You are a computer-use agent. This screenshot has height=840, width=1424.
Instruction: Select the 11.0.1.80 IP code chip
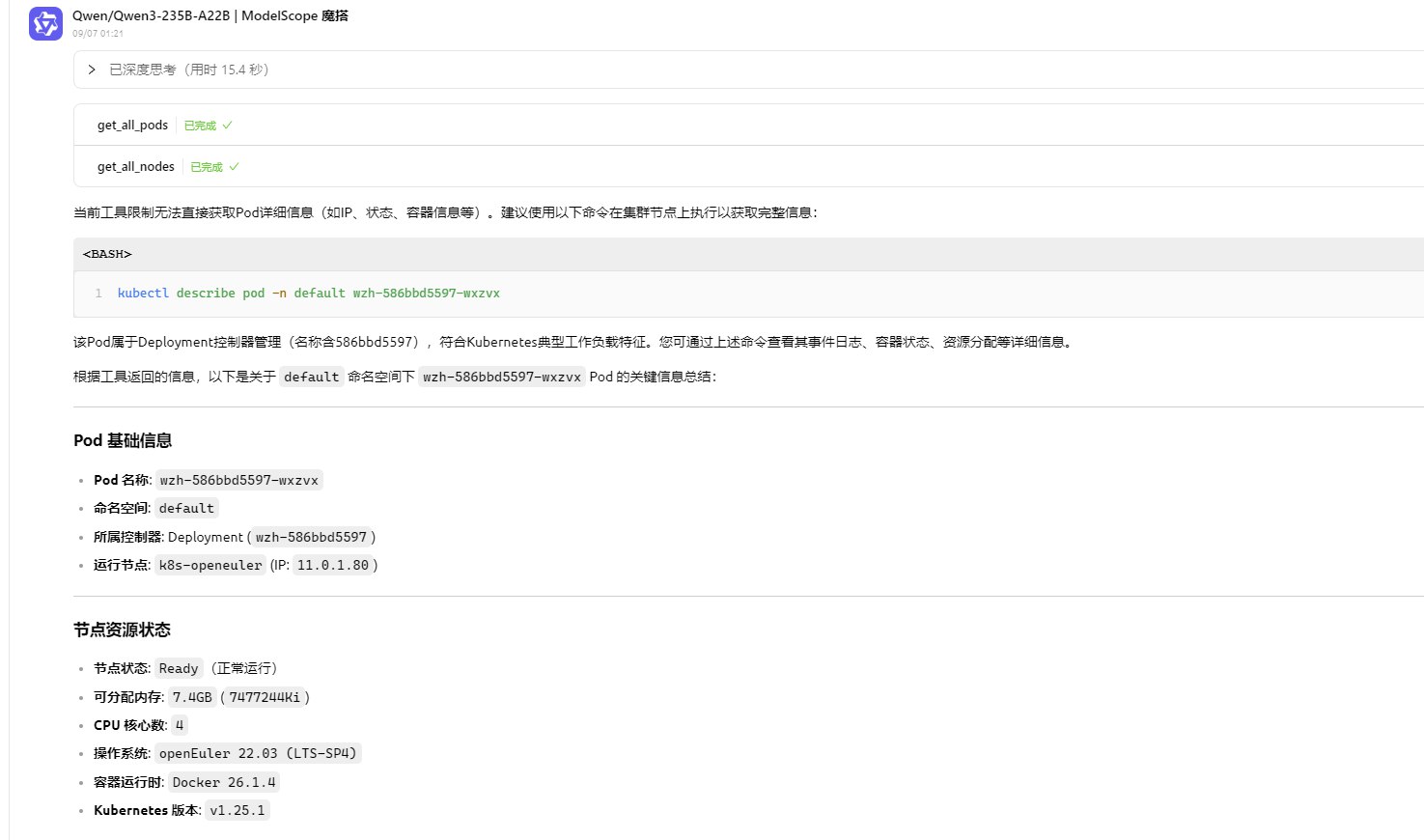333,566
